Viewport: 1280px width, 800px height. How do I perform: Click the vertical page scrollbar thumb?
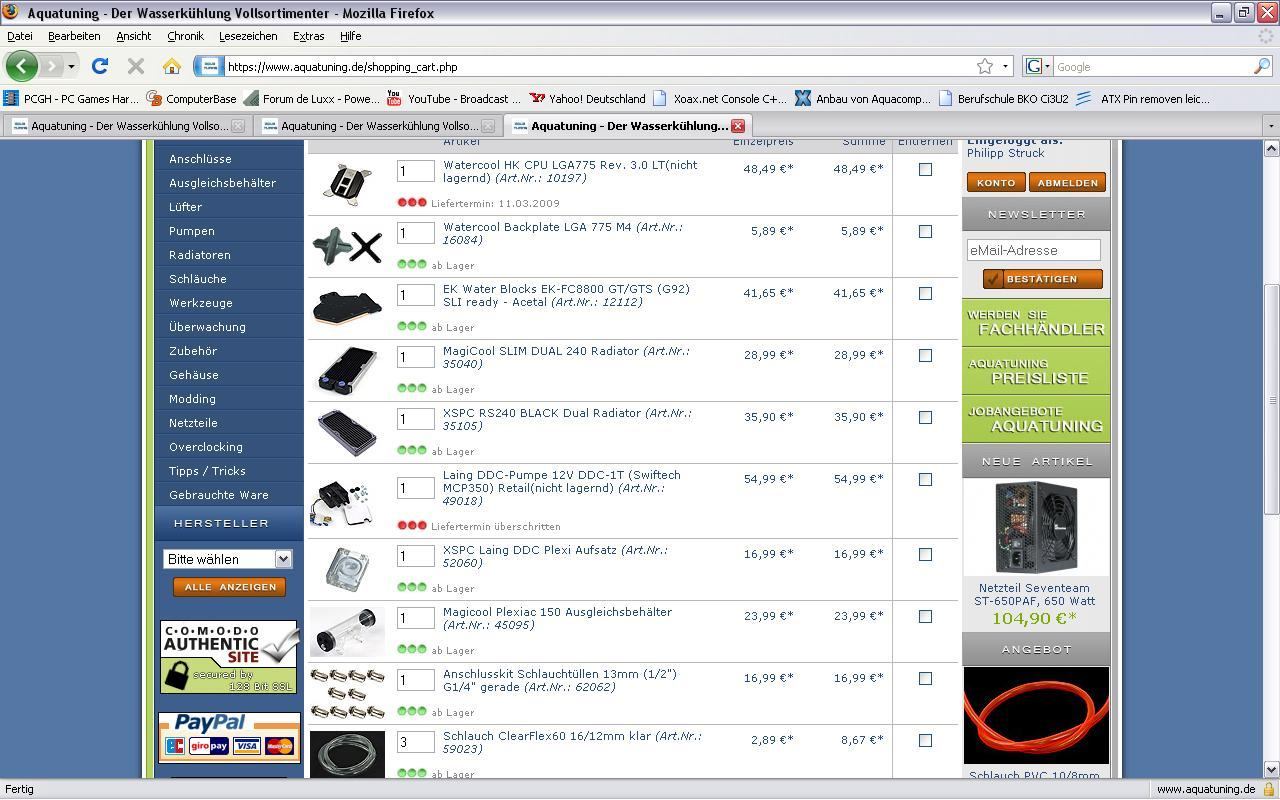coord(1271,400)
